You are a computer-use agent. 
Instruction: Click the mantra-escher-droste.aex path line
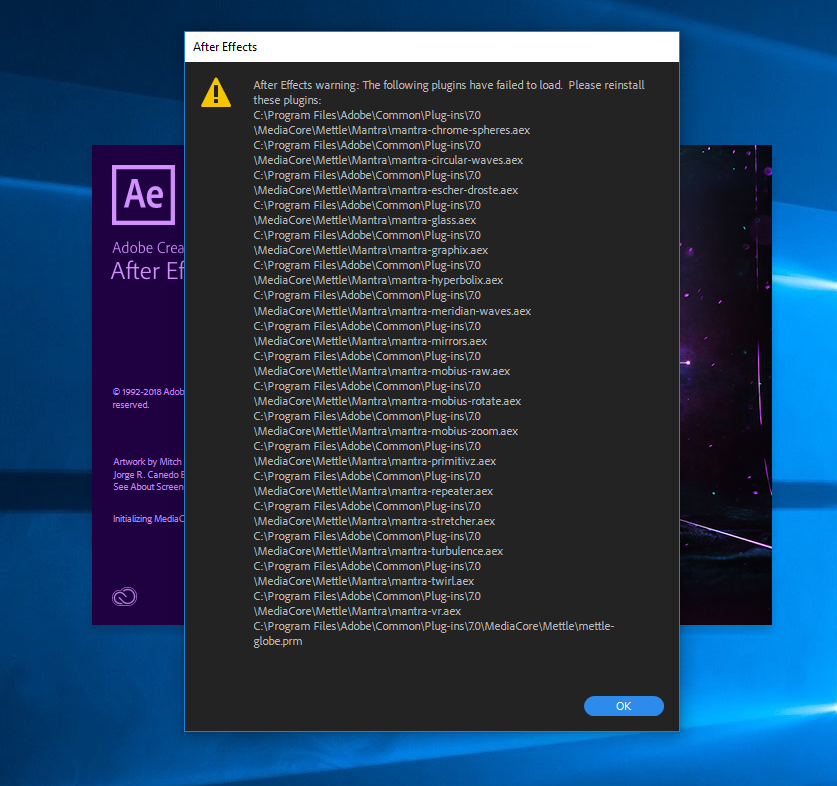click(385, 190)
